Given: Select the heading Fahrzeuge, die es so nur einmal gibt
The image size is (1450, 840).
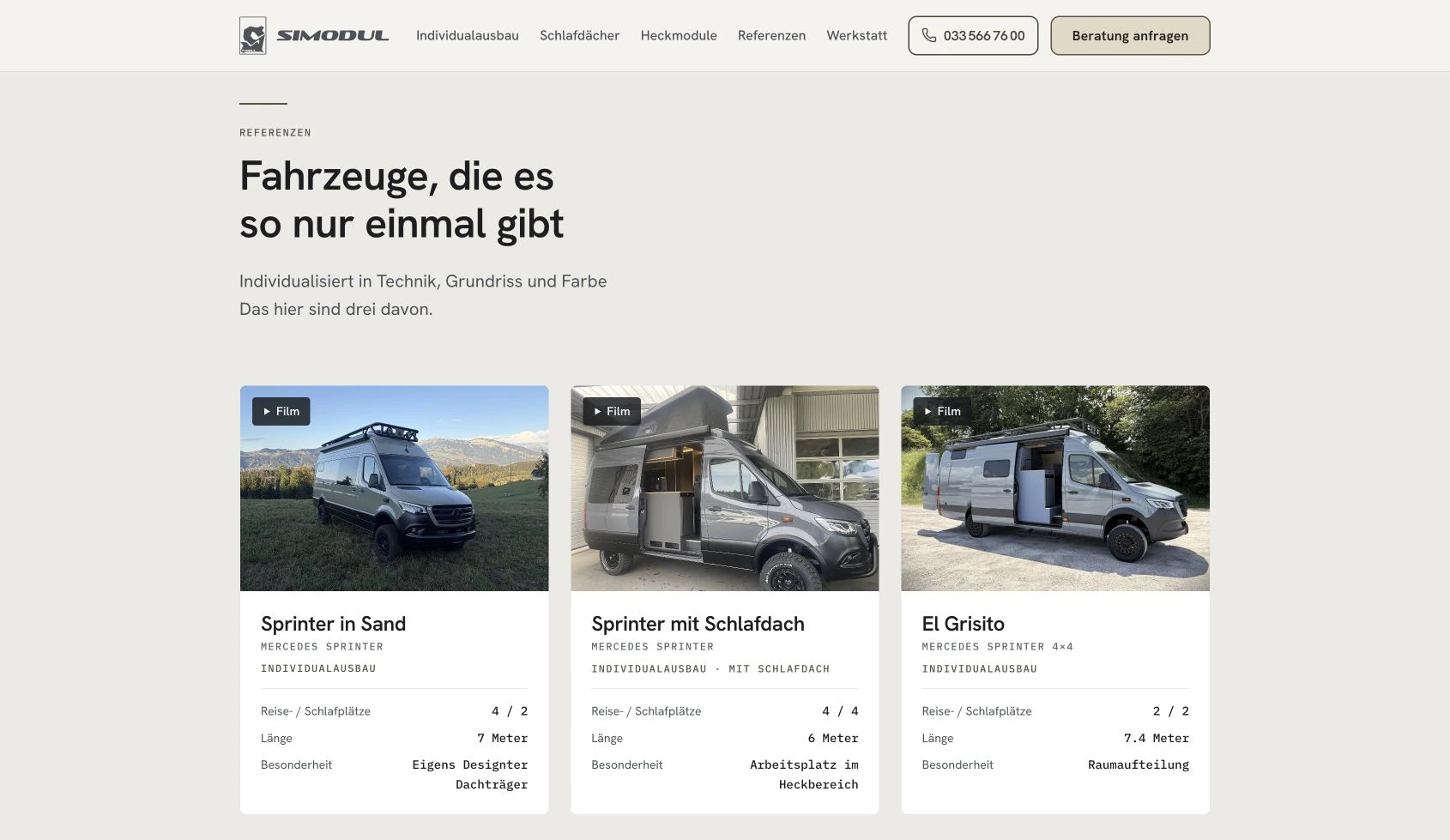Looking at the screenshot, I should [x=402, y=200].
